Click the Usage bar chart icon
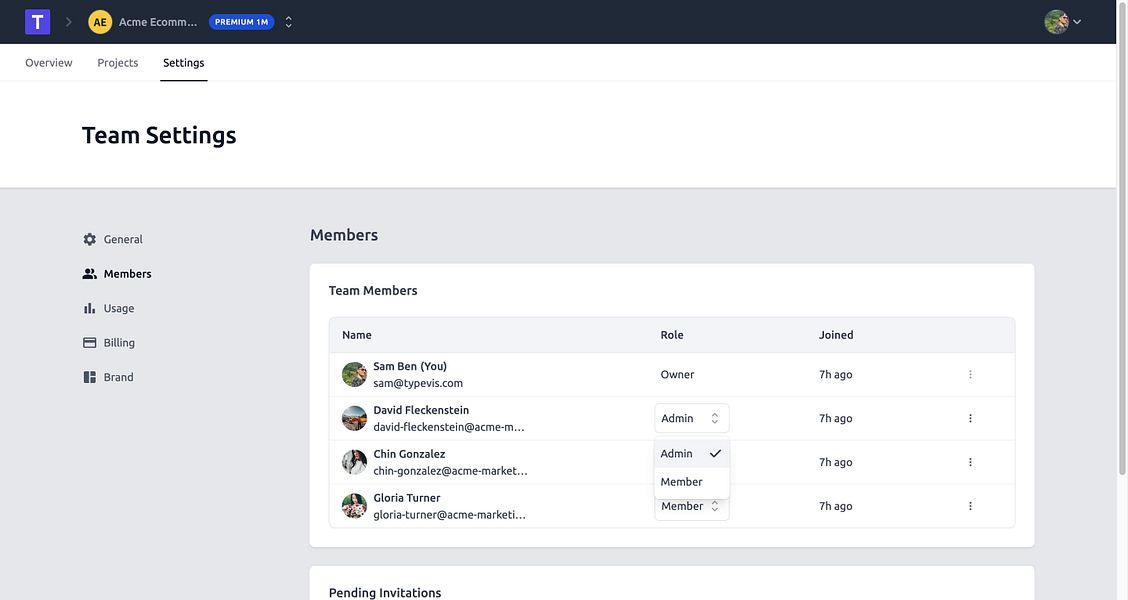 pyautogui.click(x=90, y=309)
